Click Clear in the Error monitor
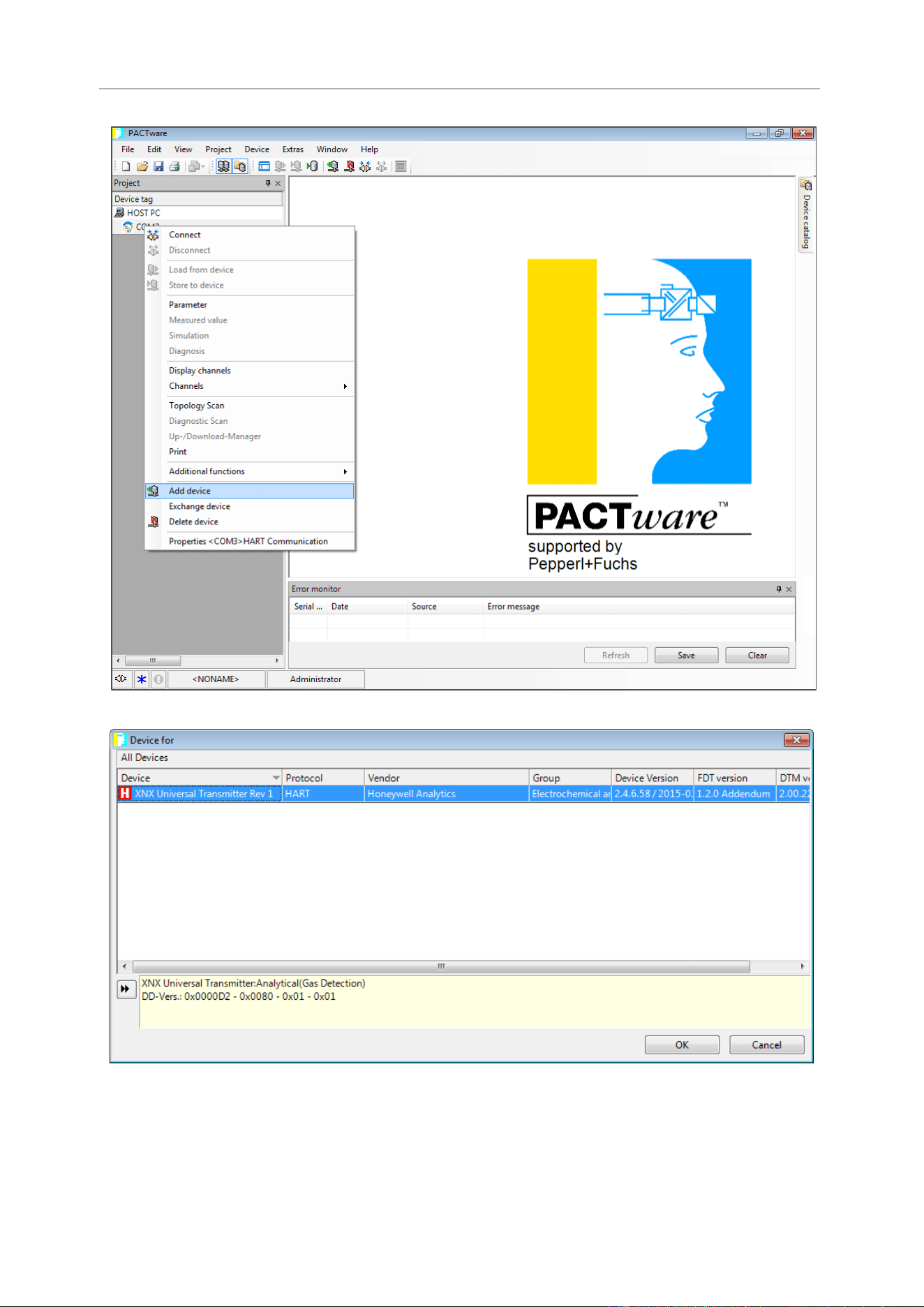The image size is (924, 1307). pos(757,656)
